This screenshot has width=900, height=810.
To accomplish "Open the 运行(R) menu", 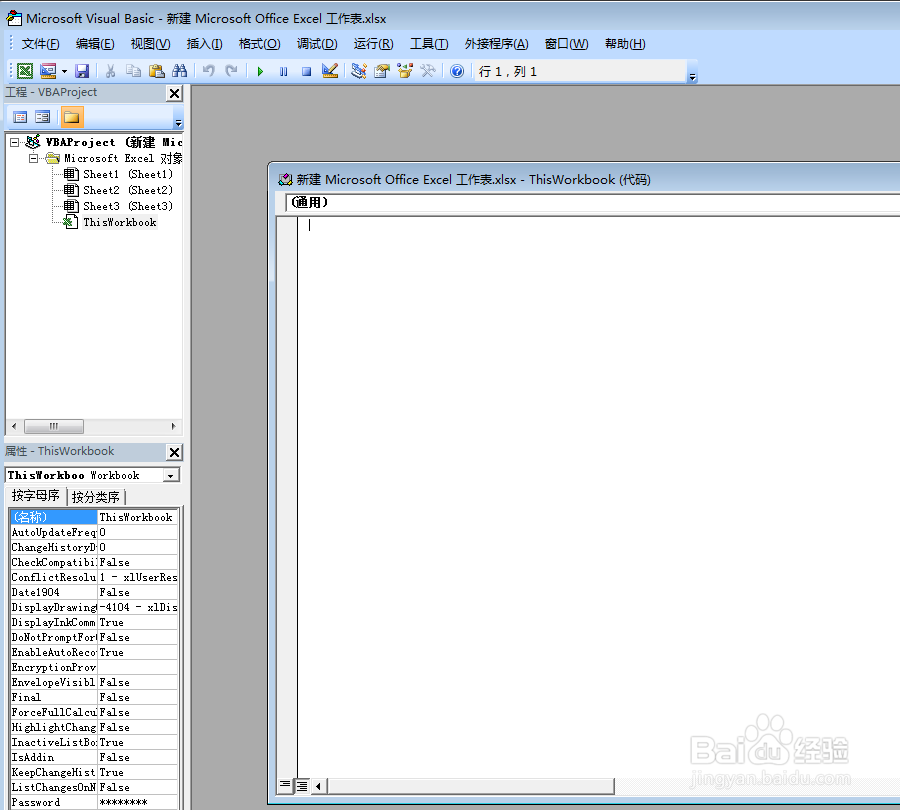I will coord(373,44).
